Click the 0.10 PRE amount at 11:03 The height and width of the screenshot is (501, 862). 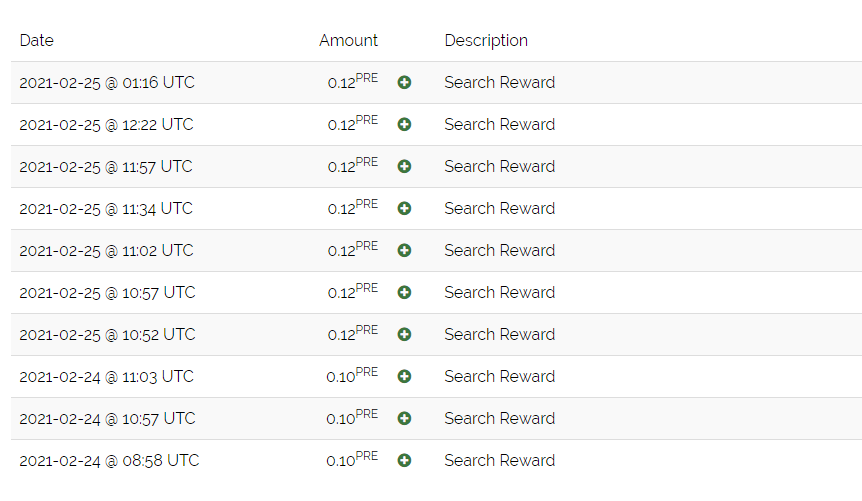352,375
